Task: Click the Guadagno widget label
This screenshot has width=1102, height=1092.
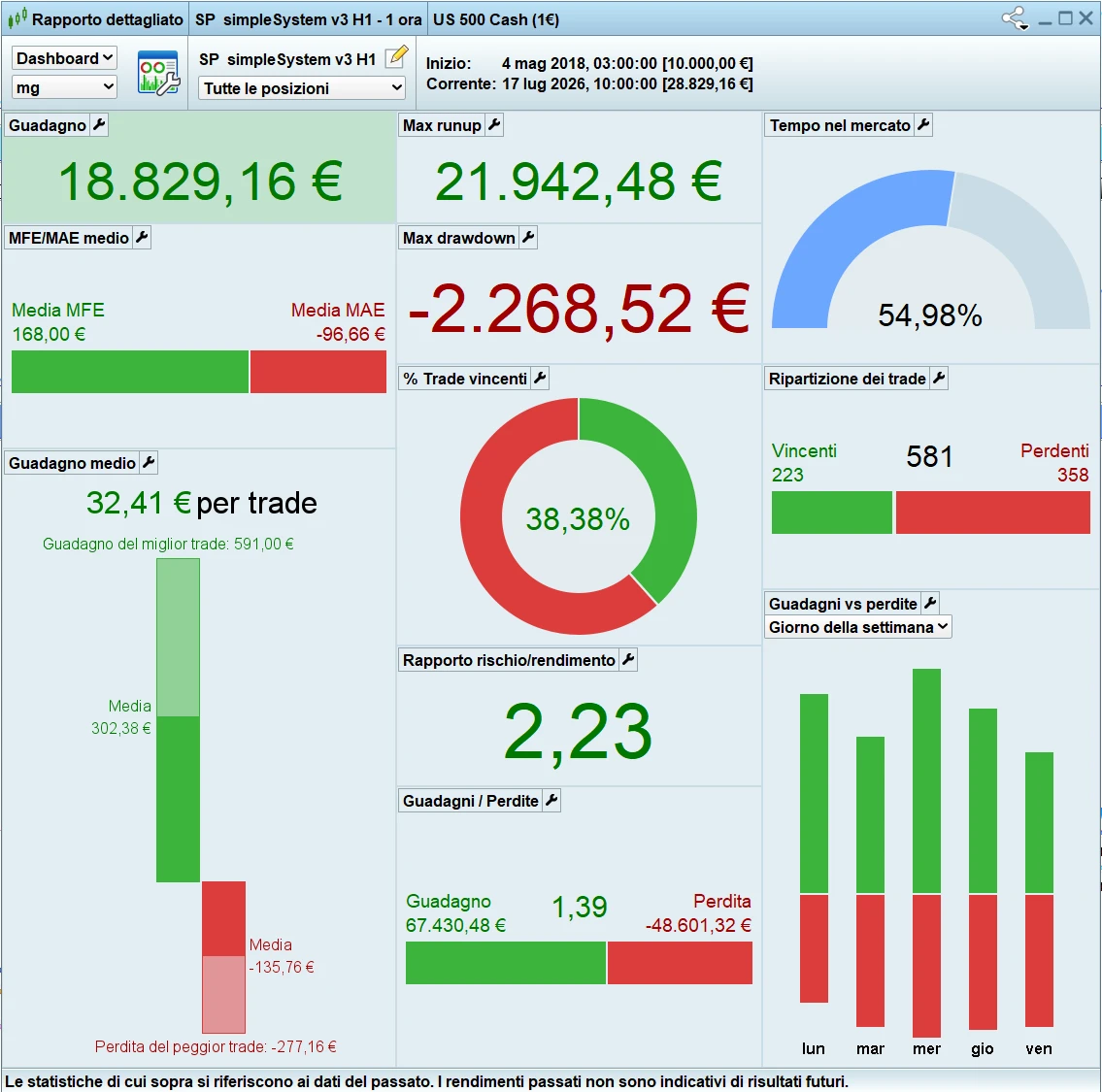Action: [47, 126]
